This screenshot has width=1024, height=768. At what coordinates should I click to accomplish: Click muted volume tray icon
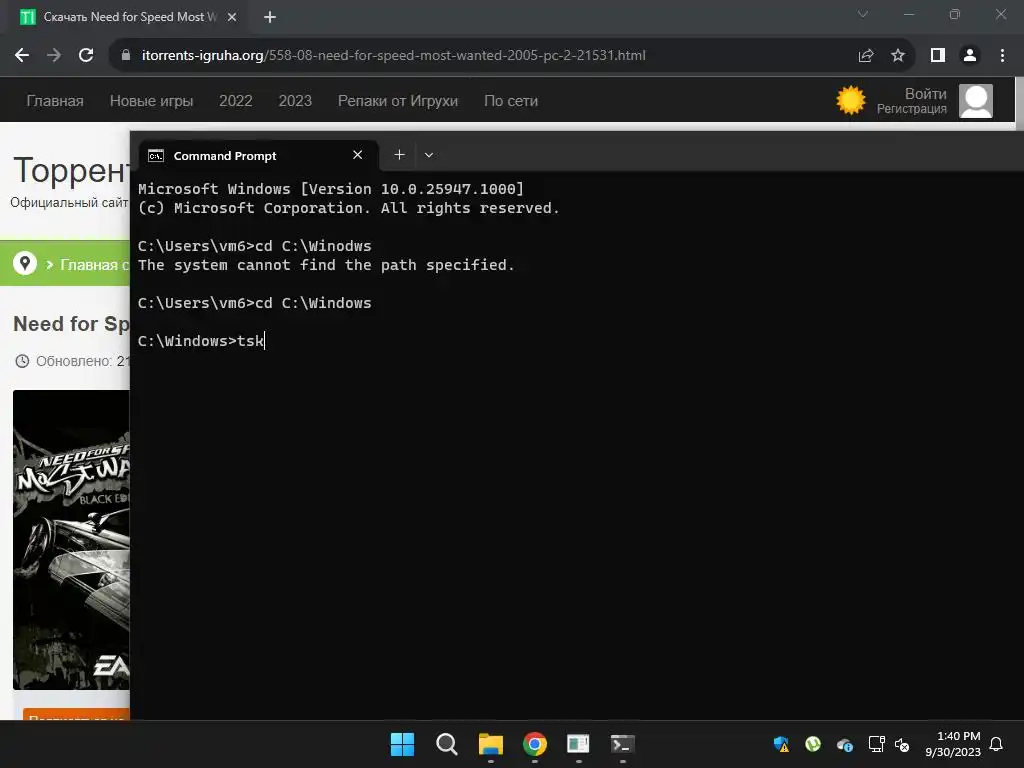902,744
